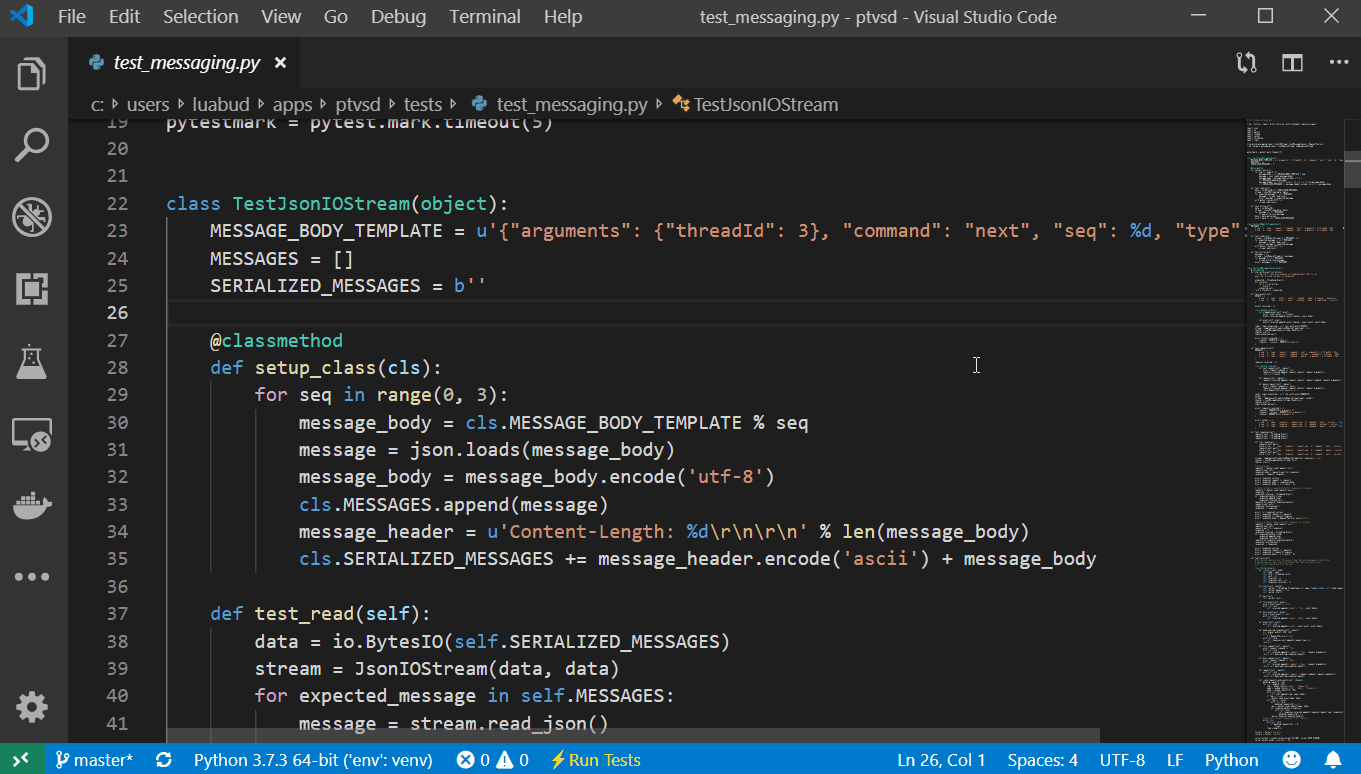Show additional views ellipsis in activity bar

tap(32, 577)
